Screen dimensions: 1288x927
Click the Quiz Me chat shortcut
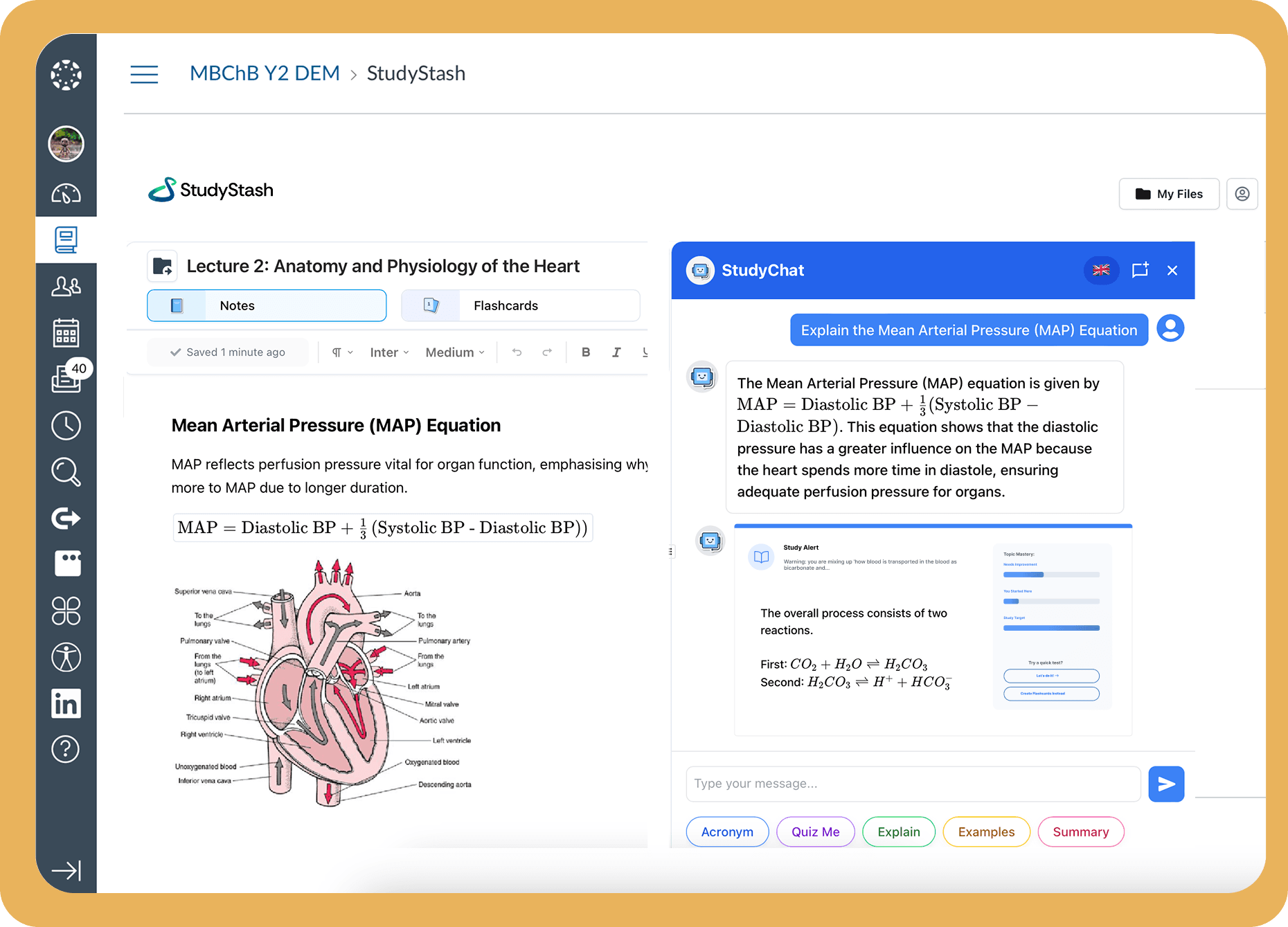pos(815,831)
